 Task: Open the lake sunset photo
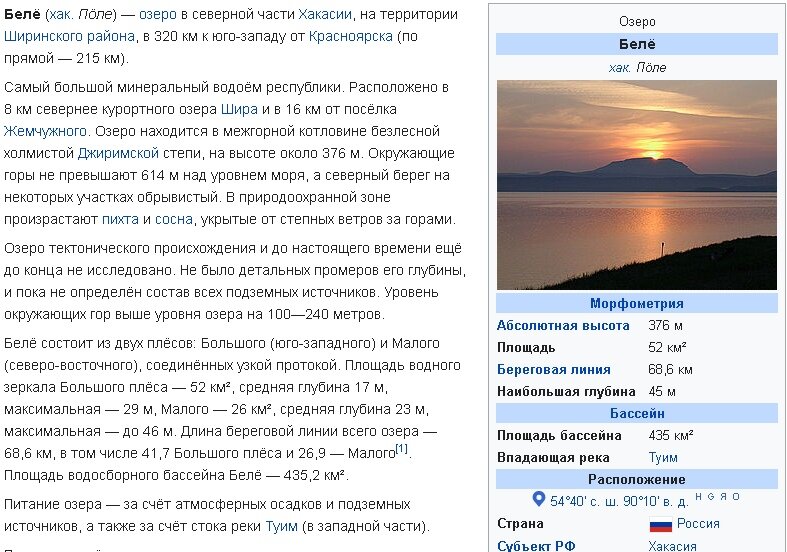pyautogui.click(x=636, y=185)
